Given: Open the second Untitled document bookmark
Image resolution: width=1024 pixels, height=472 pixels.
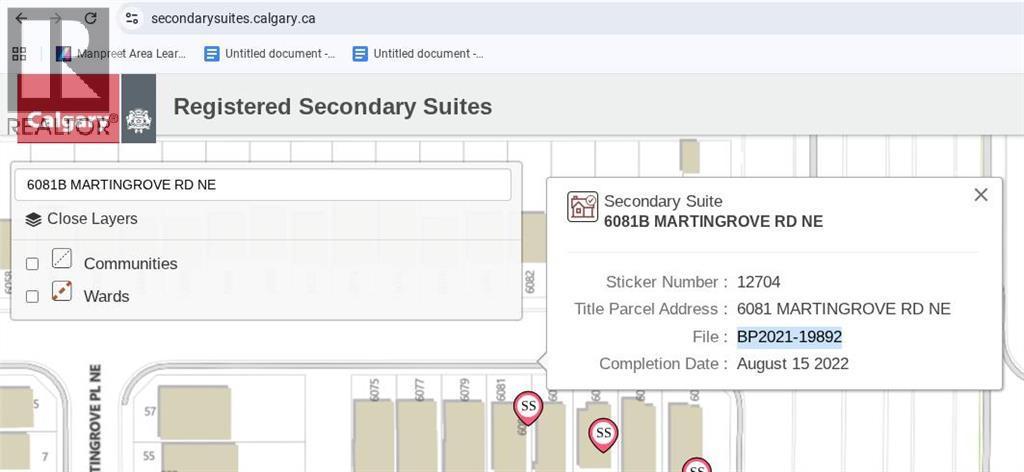Looking at the screenshot, I should [417, 53].
